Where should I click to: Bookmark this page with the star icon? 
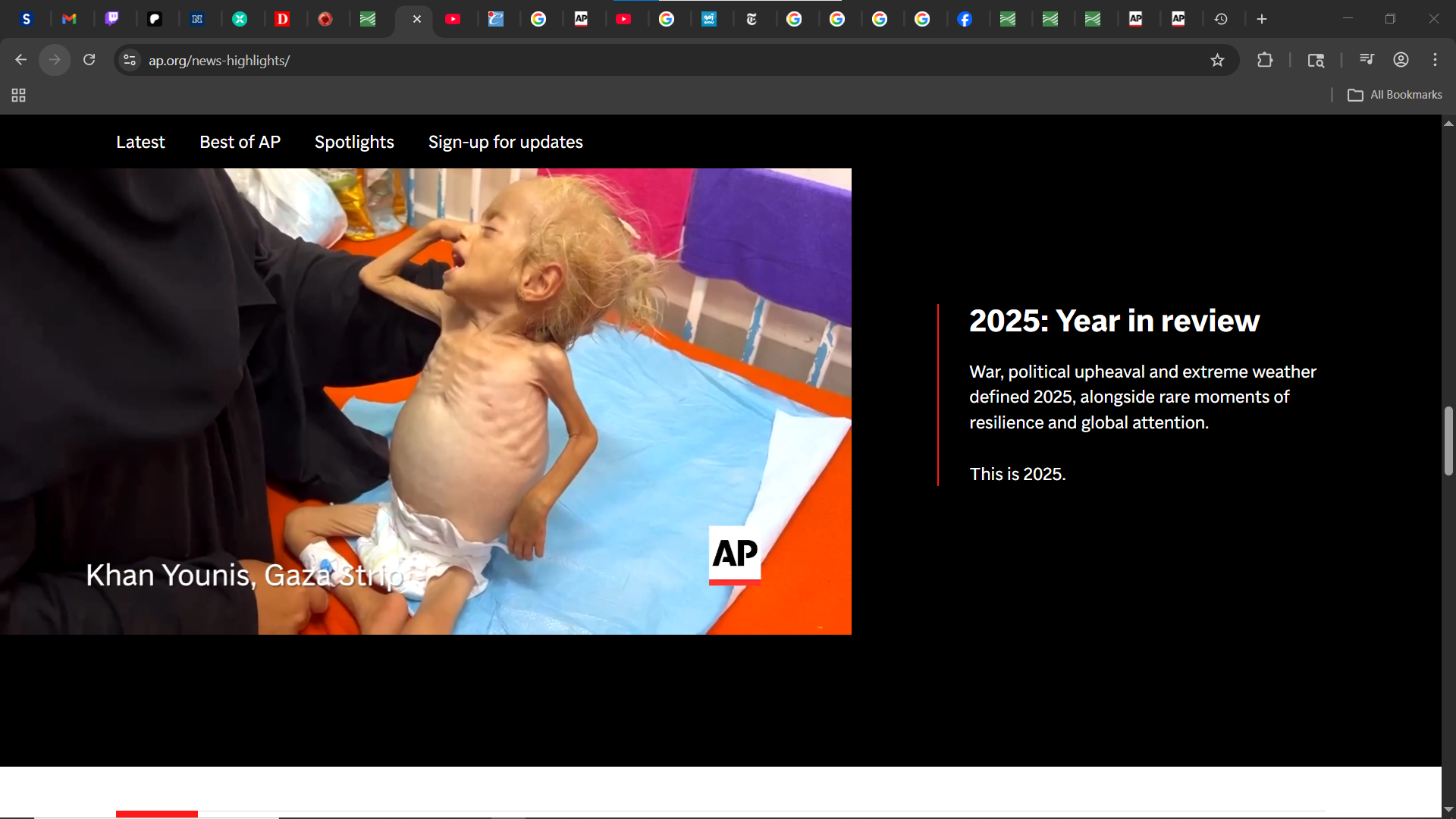tap(1217, 60)
